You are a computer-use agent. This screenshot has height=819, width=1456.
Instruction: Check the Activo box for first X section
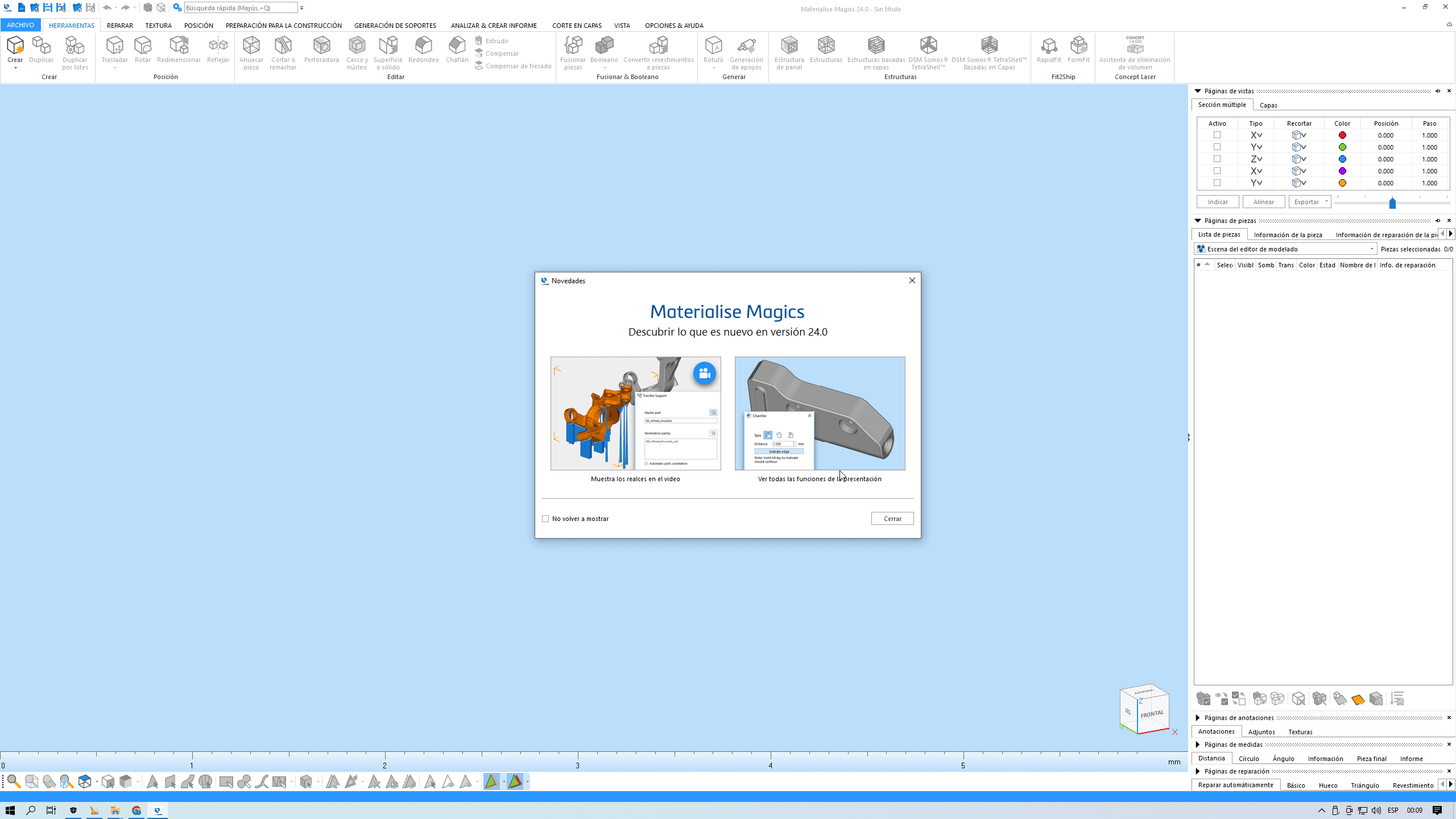(1217, 135)
